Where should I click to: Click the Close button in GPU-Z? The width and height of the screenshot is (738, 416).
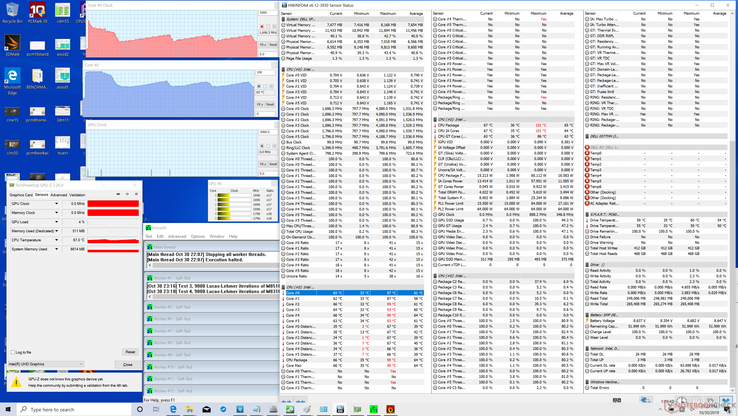127,365
